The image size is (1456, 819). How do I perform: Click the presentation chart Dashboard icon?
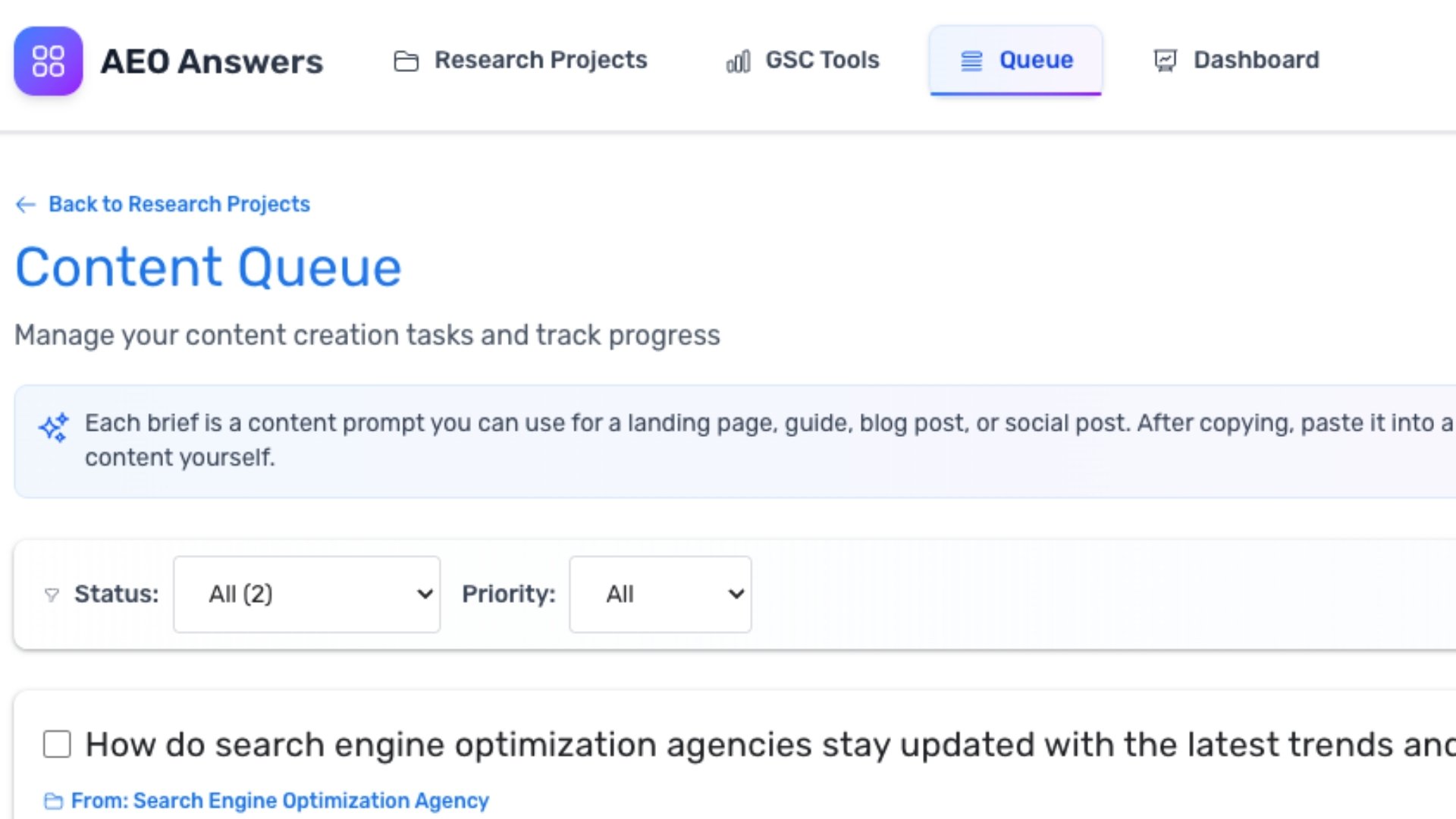click(x=1165, y=61)
